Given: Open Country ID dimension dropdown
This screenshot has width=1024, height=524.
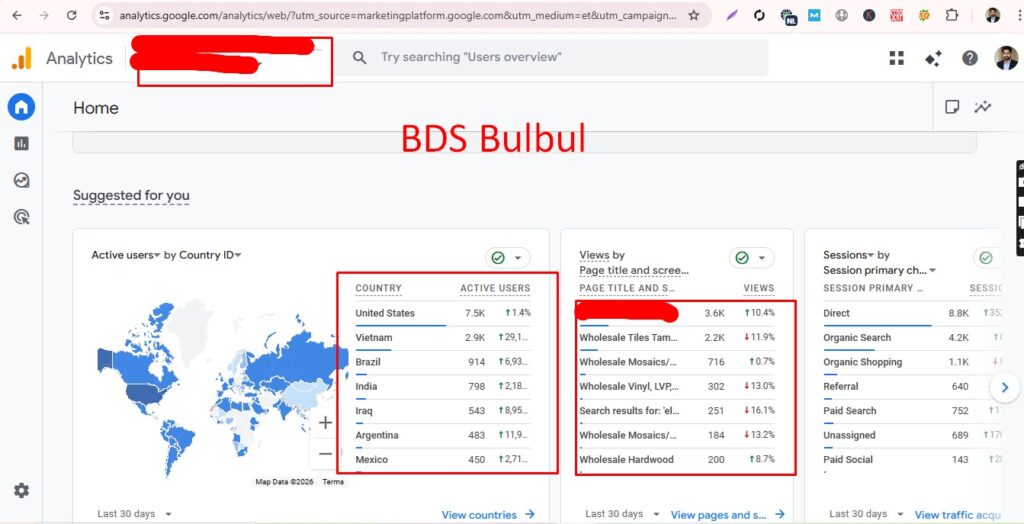Looking at the screenshot, I should pyautogui.click(x=210, y=255).
